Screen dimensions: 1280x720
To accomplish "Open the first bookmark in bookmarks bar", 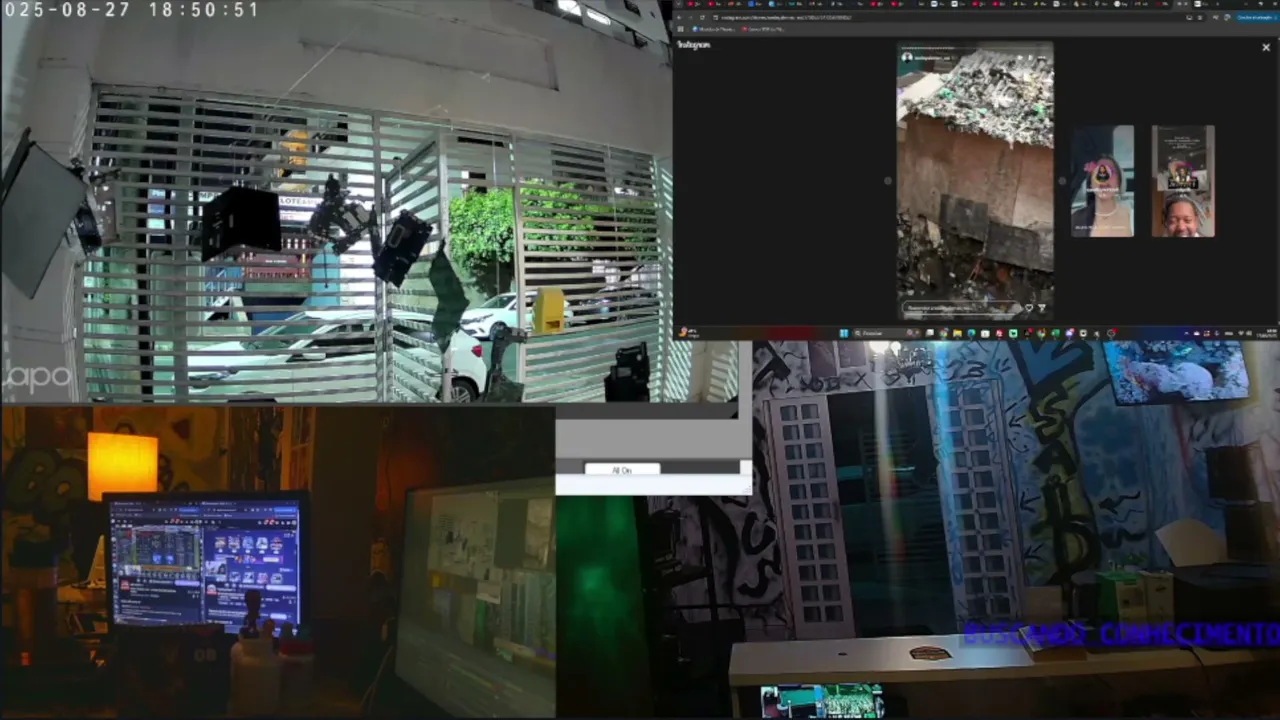I will pyautogui.click(x=714, y=29).
